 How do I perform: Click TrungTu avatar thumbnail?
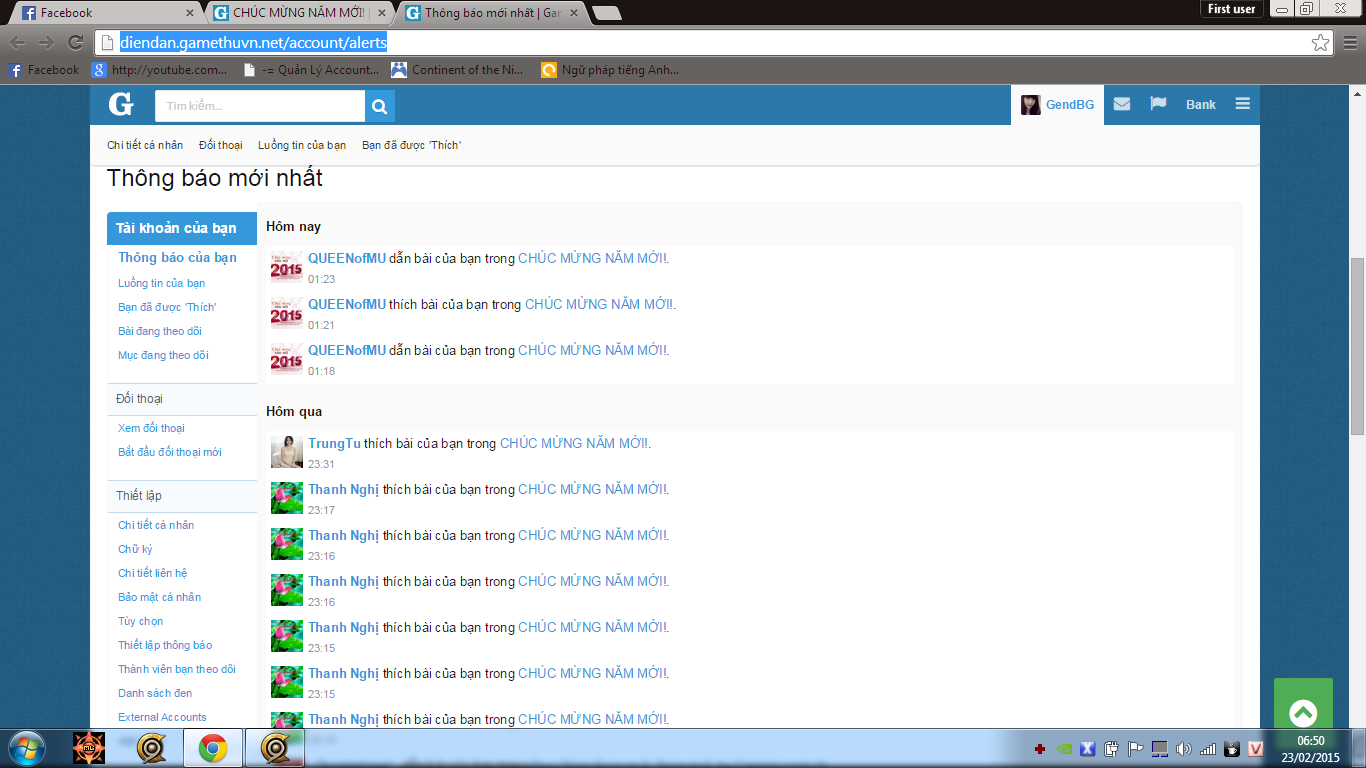point(286,452)
